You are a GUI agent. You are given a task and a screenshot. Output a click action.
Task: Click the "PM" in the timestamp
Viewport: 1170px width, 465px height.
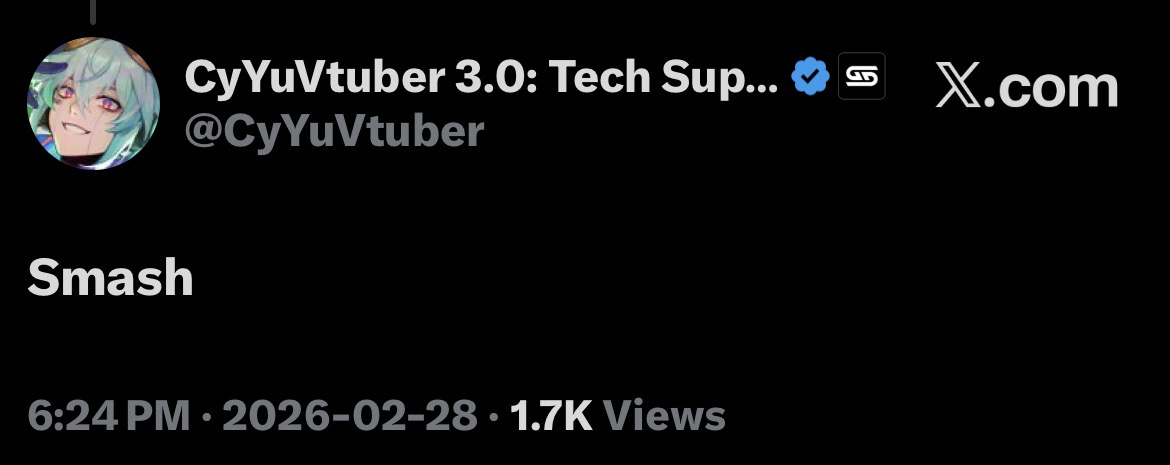point(158,416)
